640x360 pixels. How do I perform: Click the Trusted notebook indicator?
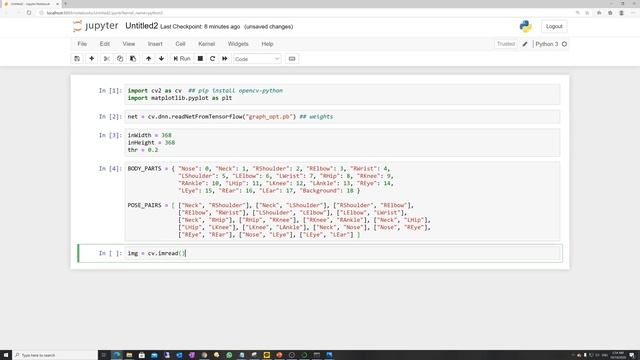tap(506, 44)
